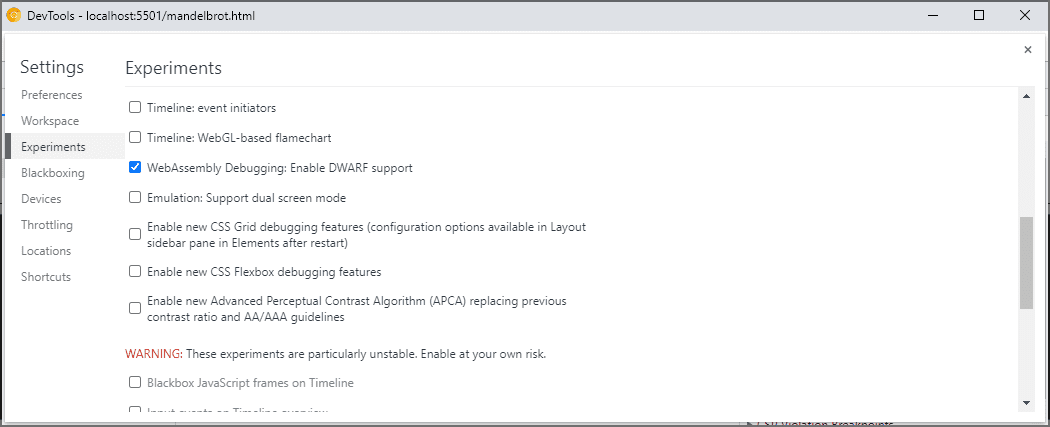This screenshot has width=1050, height=427.
Task: Enable Timeline: WebGL-based flamechart
Action: pyautogui.click(x=135, y=137)
